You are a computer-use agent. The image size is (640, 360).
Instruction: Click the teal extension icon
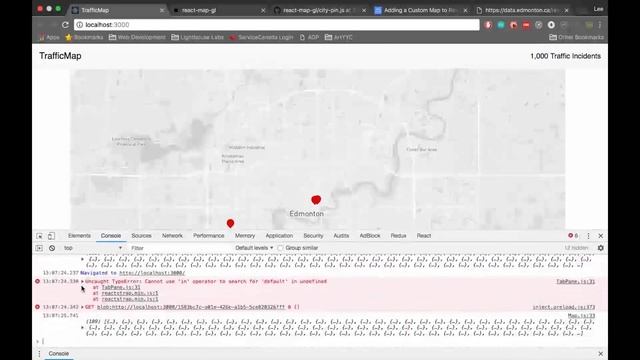tap(501, 25)
